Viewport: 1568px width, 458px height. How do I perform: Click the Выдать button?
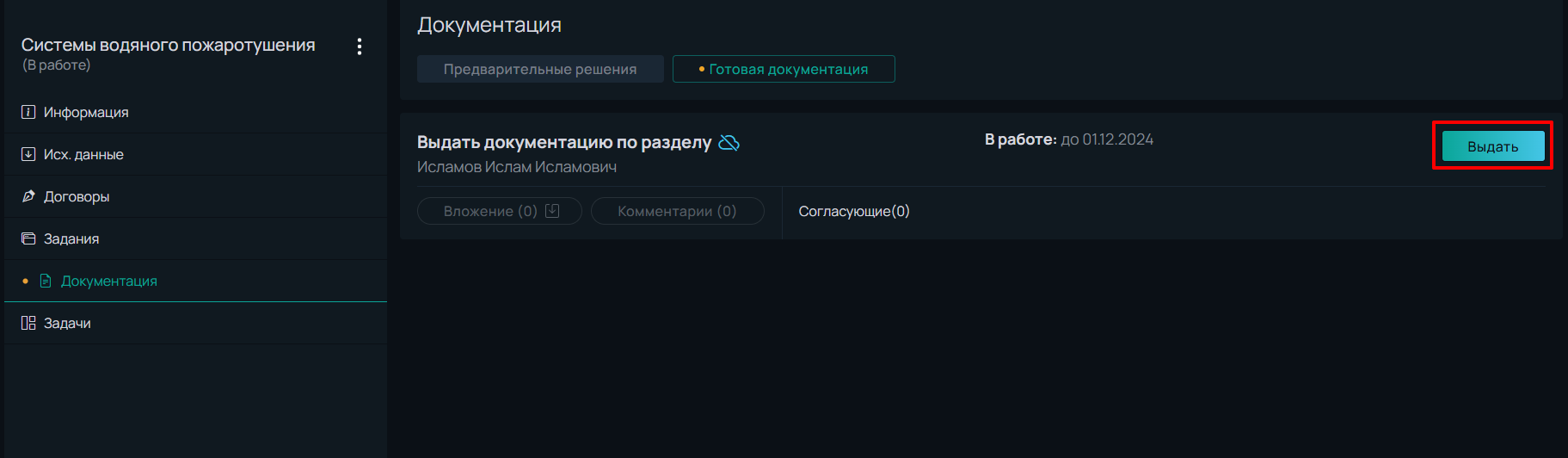pyautogui.click(x=1493, y=146)
